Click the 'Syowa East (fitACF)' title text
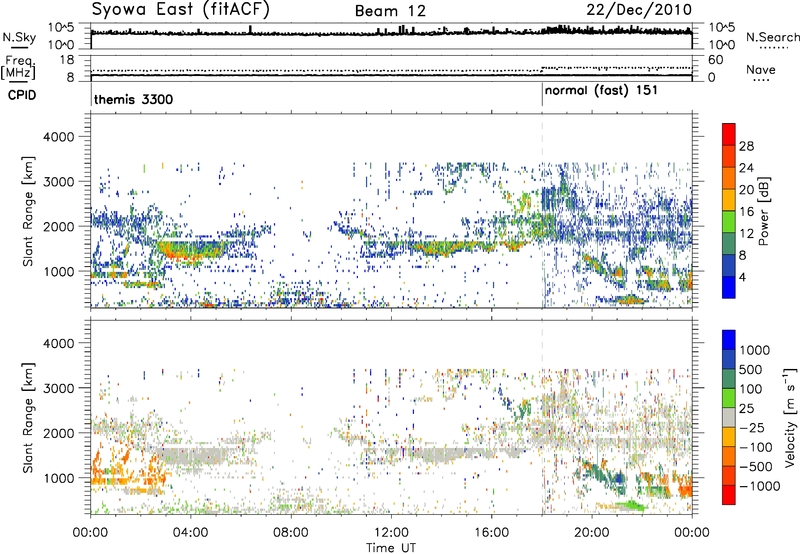Image resolution: width=800 pixels, height=554 pixels. click(181, 10)
